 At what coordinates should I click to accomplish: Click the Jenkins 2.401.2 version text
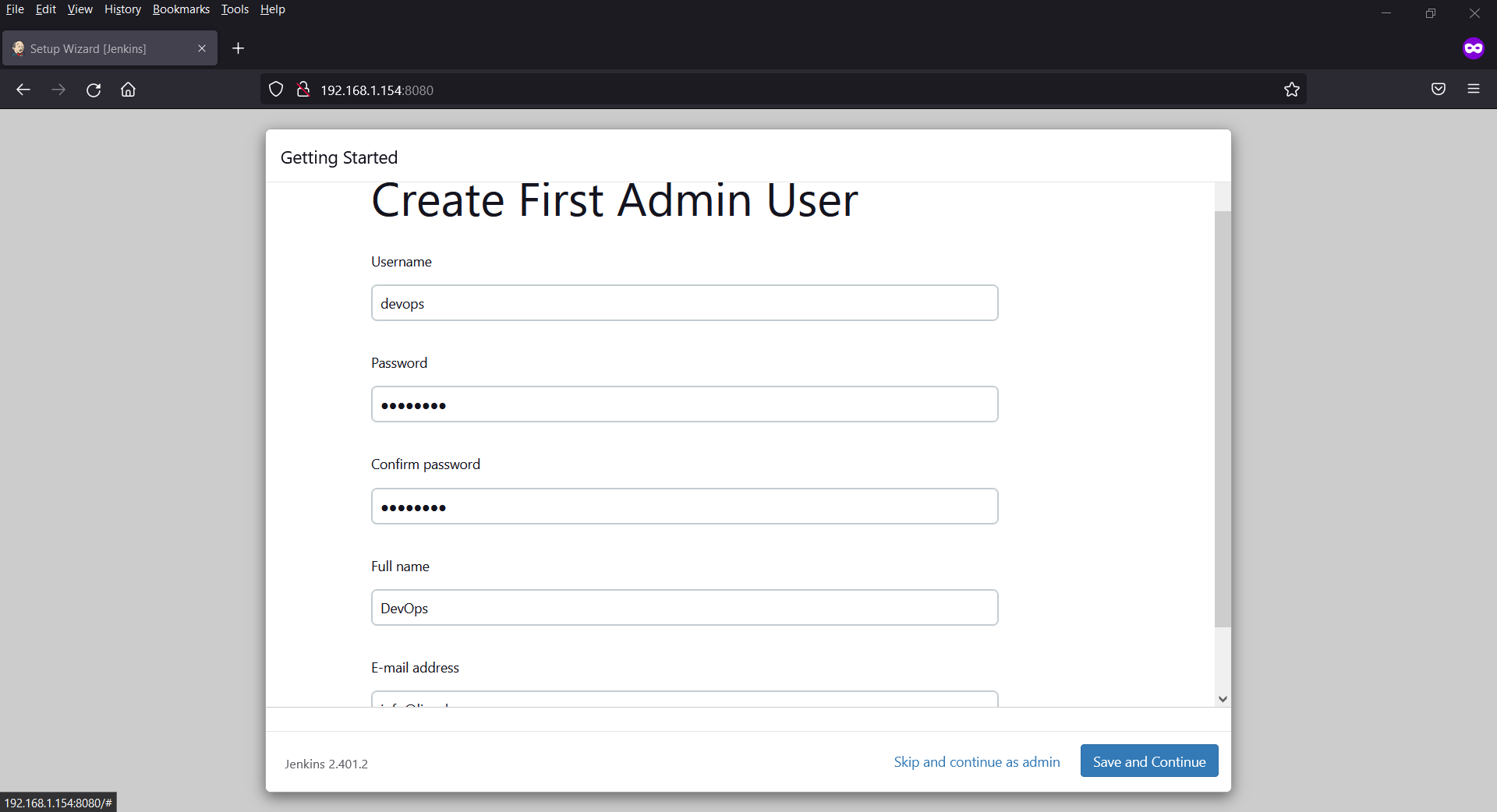326,764
